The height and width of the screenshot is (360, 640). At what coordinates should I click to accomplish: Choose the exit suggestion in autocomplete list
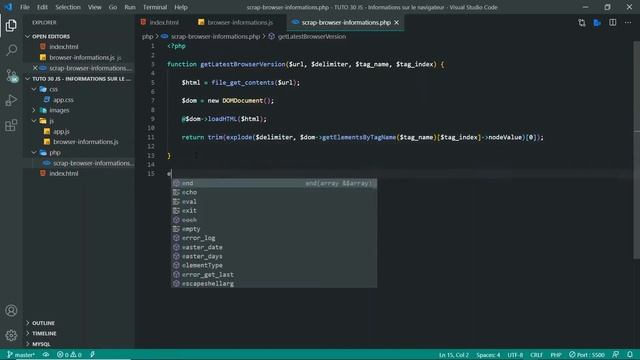pyautogui.click(x=274, y=211)
